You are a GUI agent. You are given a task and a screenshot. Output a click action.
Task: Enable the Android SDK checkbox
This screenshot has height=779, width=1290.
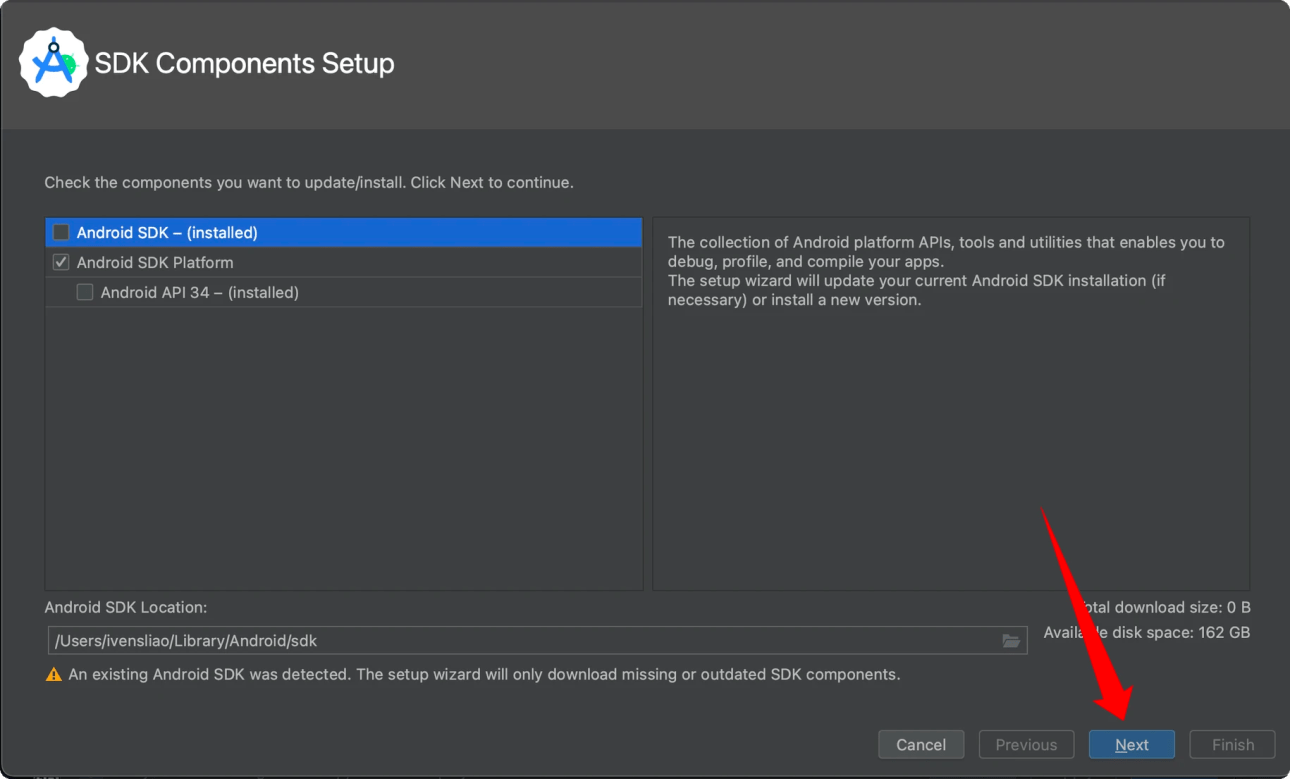click(61, 233)
